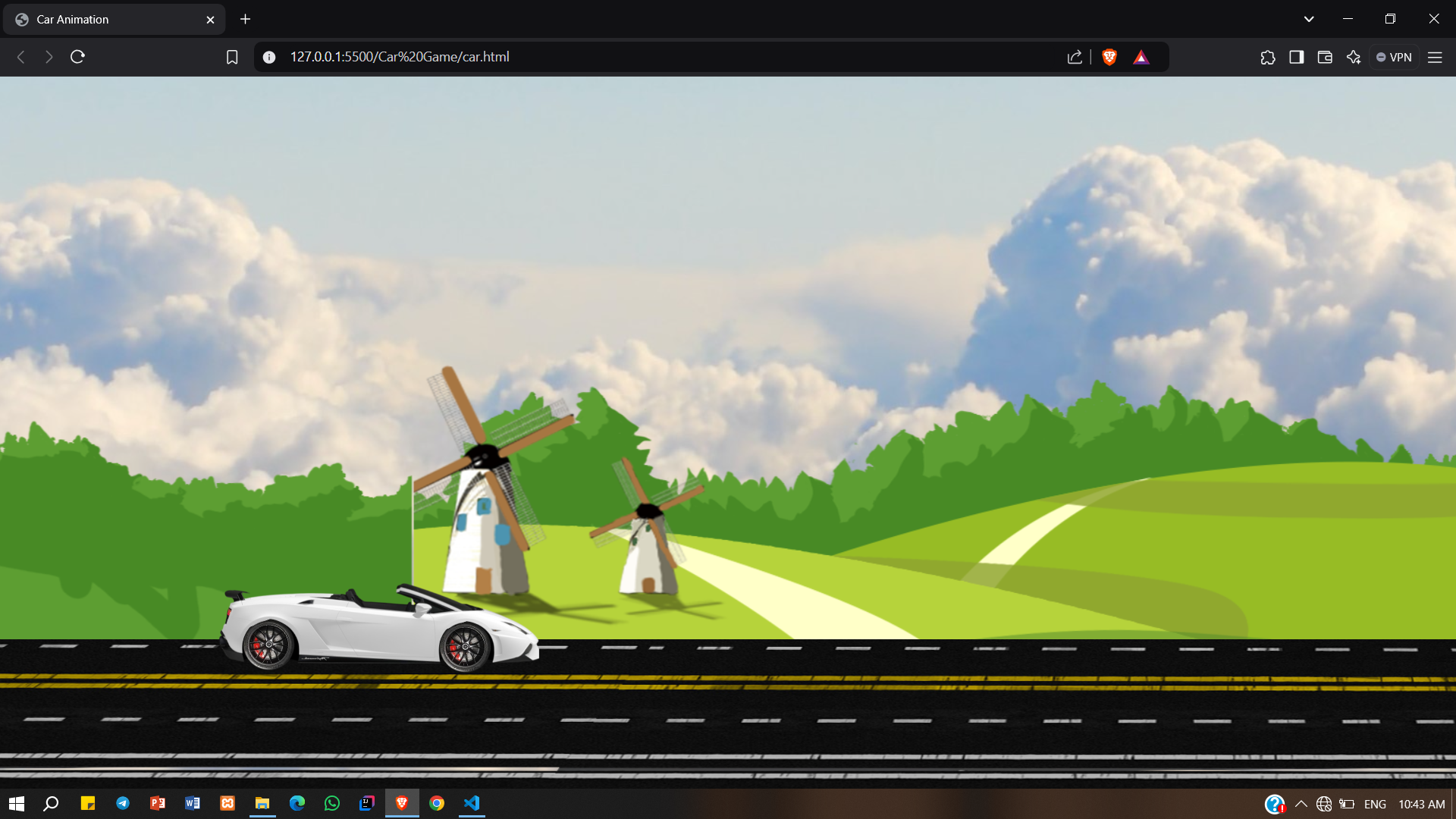Open the Brave hamburger main menu
This screenshot has width=1456, height=819.
[x=1435, y=57]
